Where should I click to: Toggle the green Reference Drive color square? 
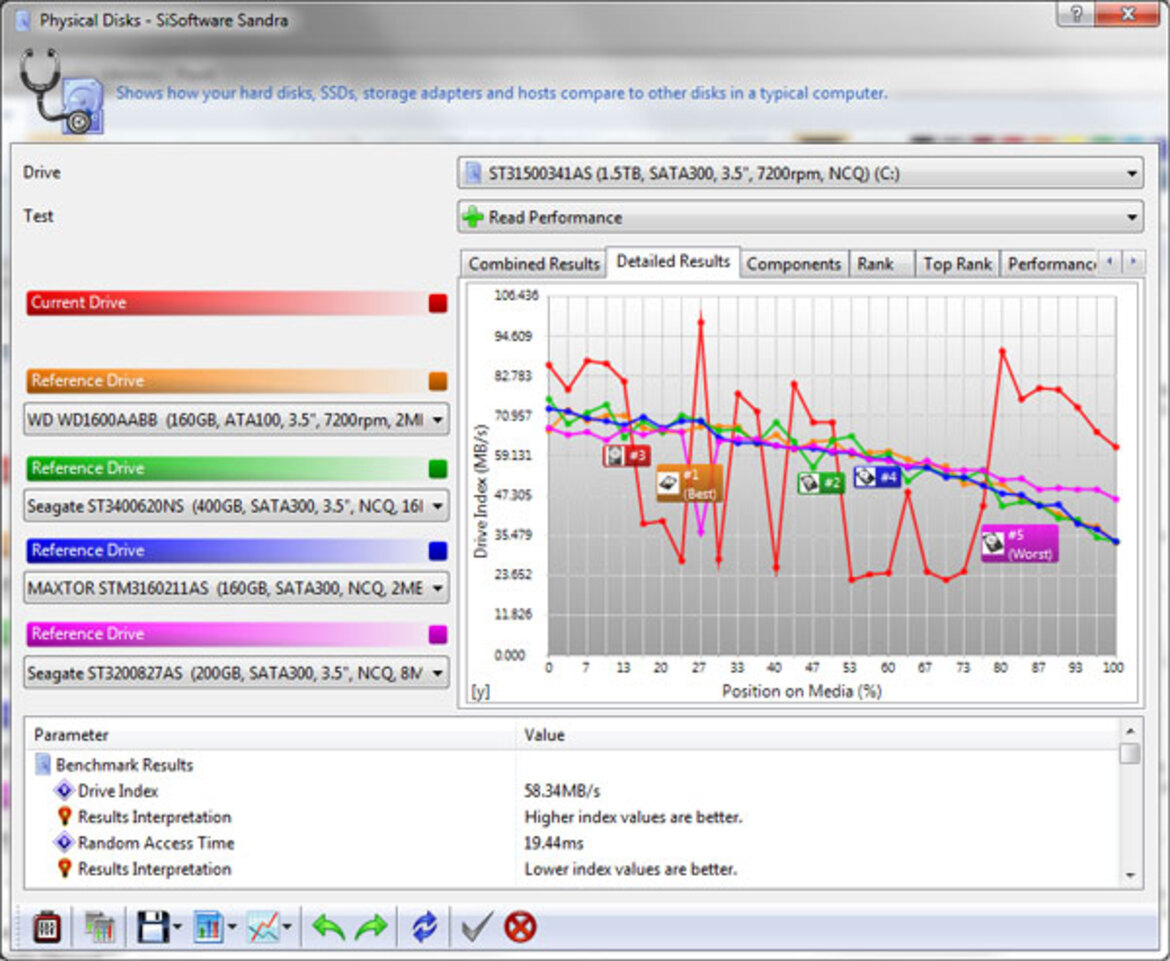pyautogui.click(x=437, y=468)
